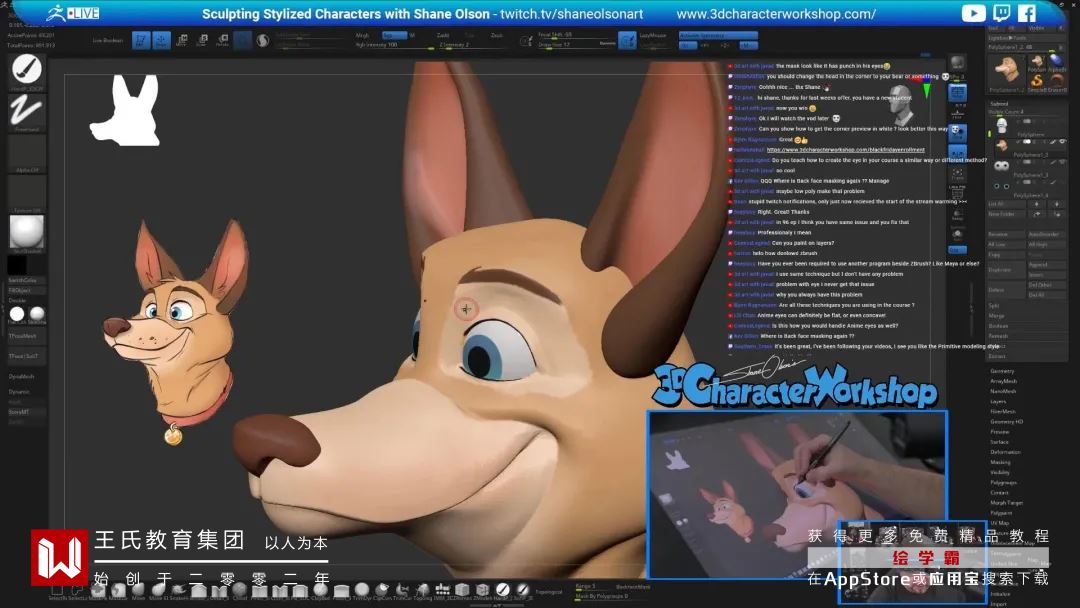The width and height of the screenshot is (1080, 608).
Task: Switch to the Move transform mode
Action: pyautogui.click(x=182, y=41)
